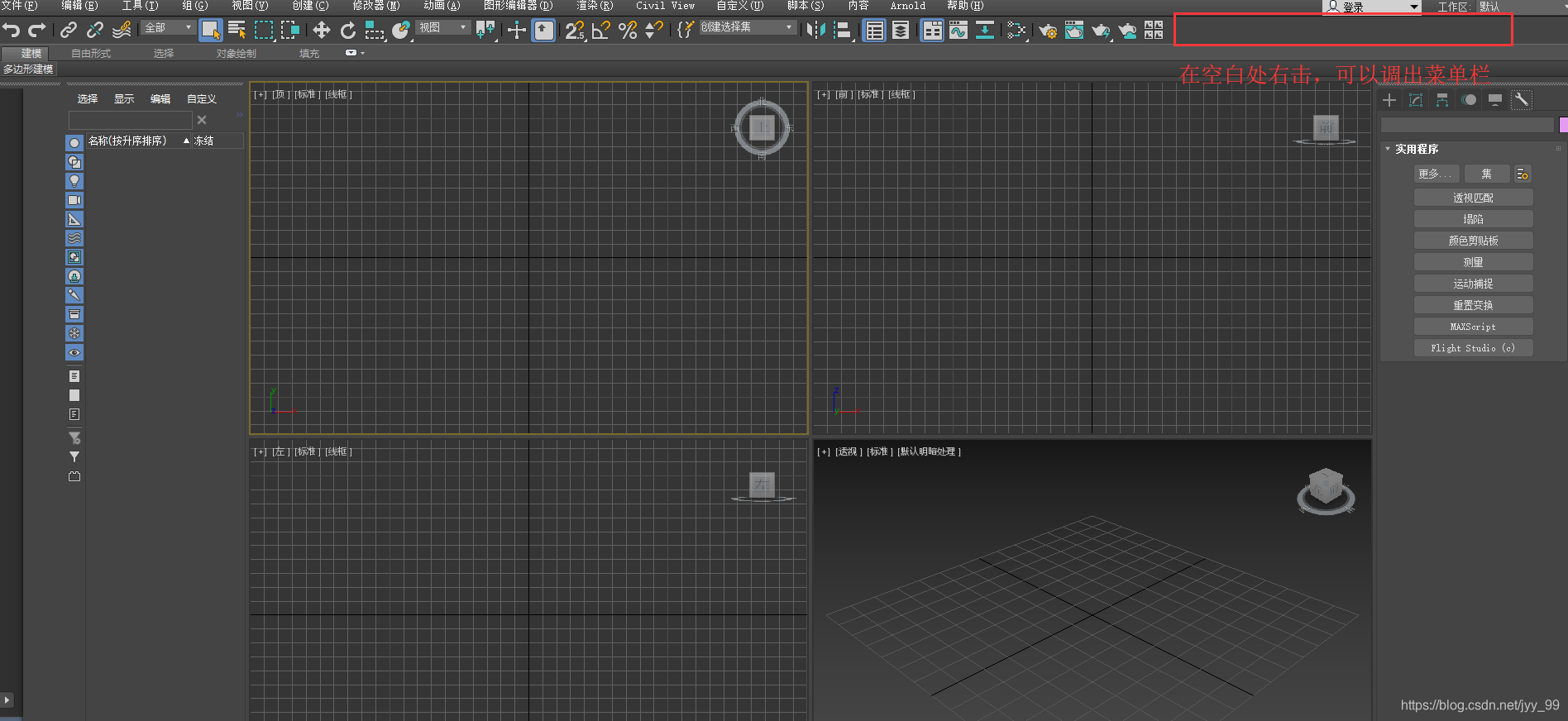
Task: Open the Rendered Frame Window
Action: (x=1074, y=31)
